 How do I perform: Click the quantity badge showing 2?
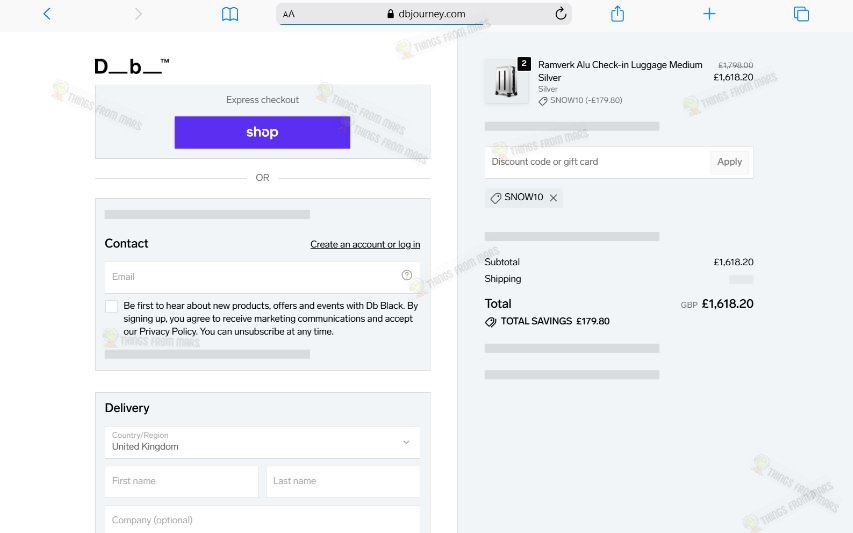[524, 64]
